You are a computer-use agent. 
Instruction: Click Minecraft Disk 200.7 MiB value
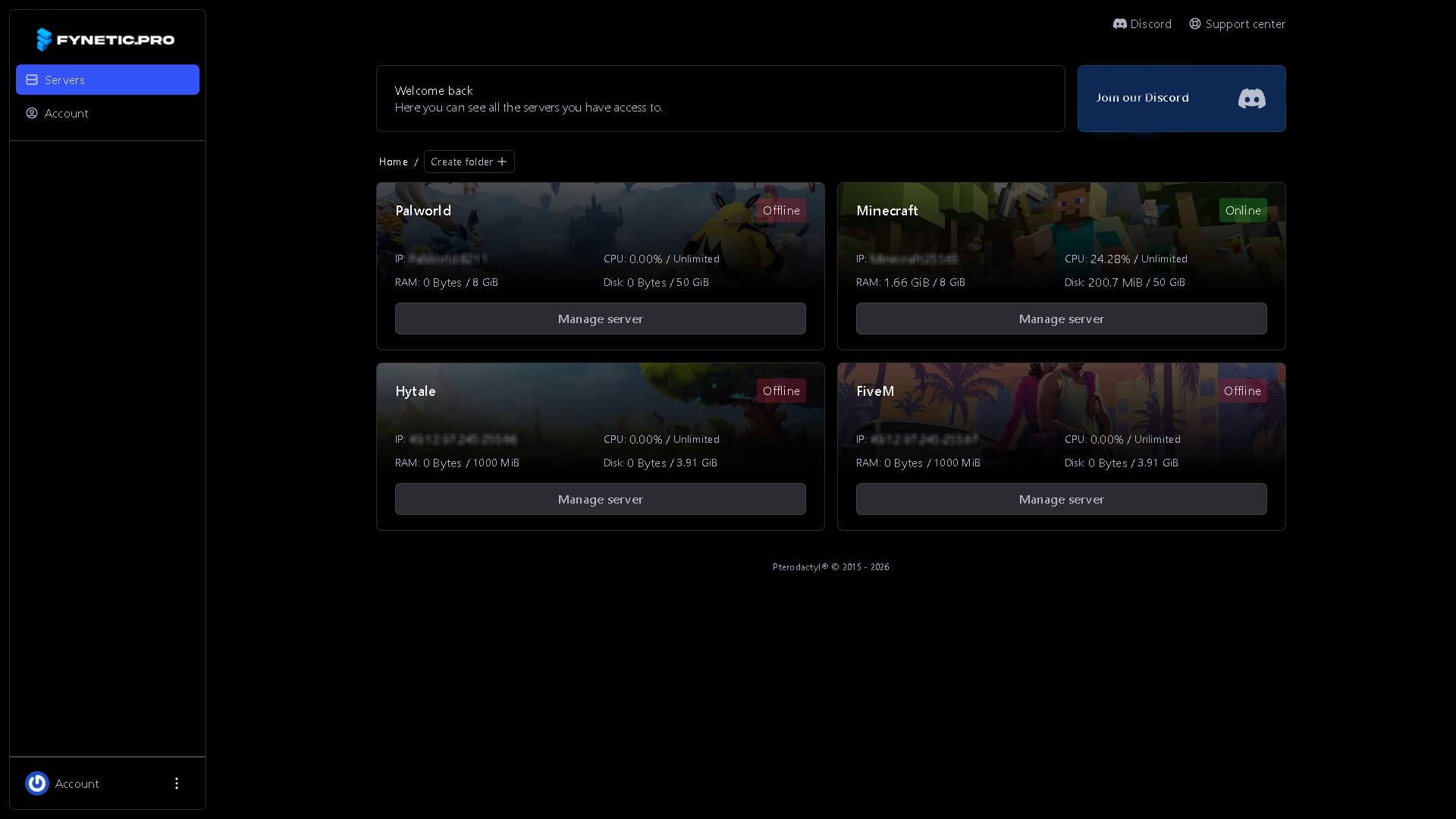tap(1116, 282)
